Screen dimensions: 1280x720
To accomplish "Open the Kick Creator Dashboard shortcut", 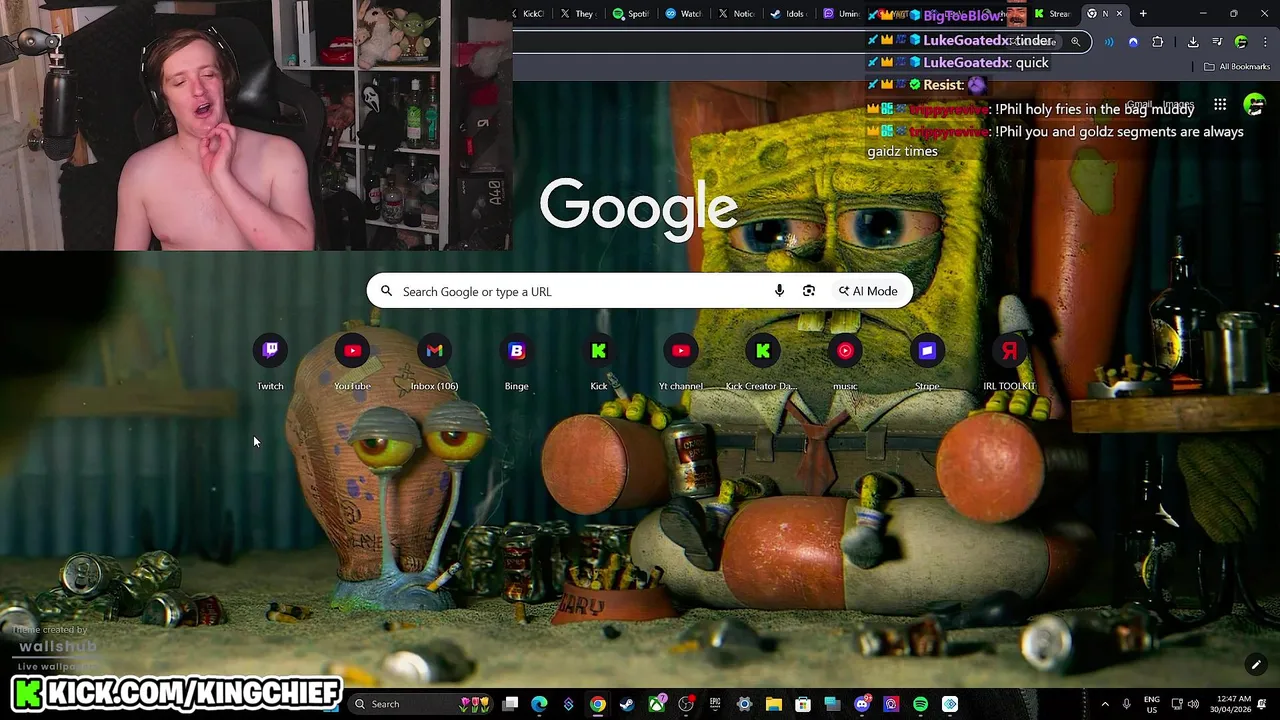I will click(x=763, y=362).
